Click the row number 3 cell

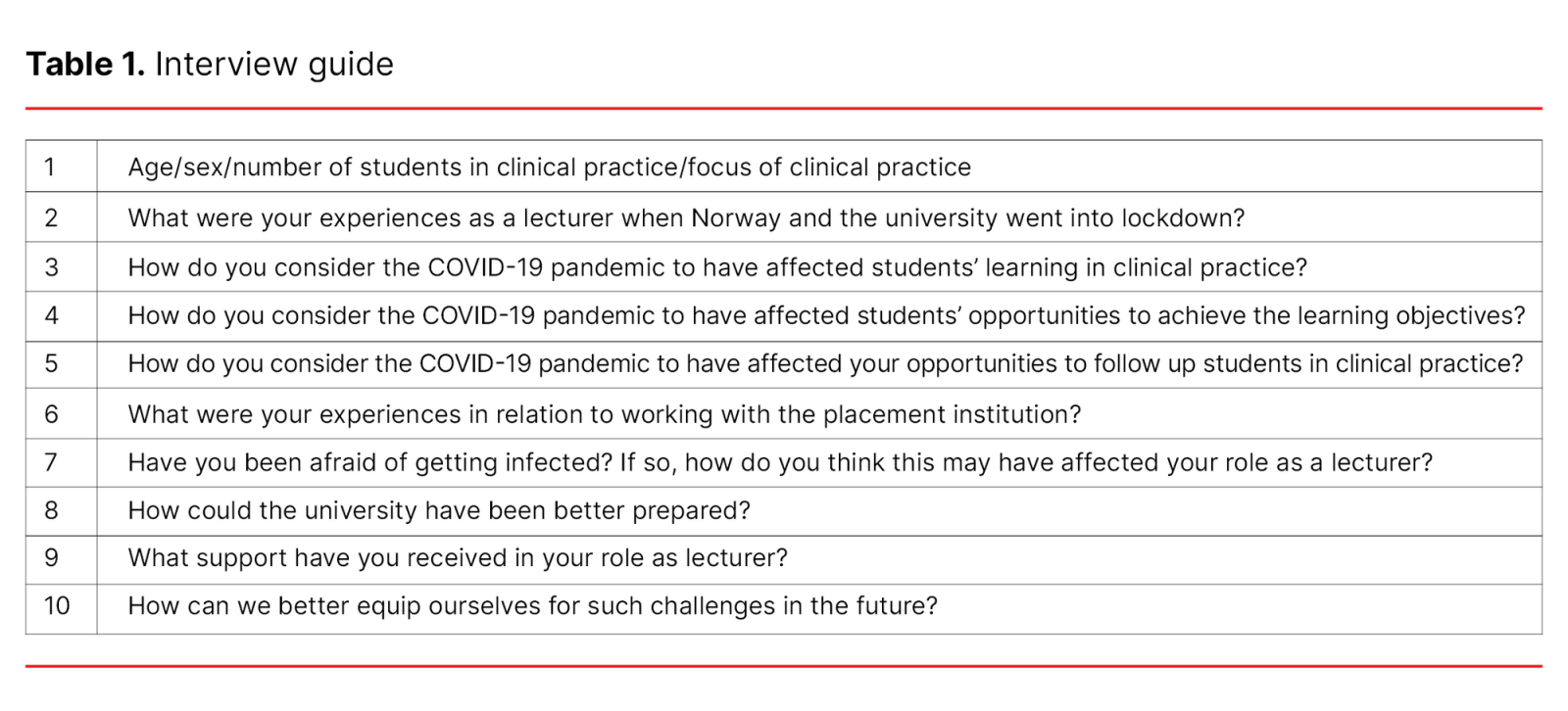pos(51,268)
